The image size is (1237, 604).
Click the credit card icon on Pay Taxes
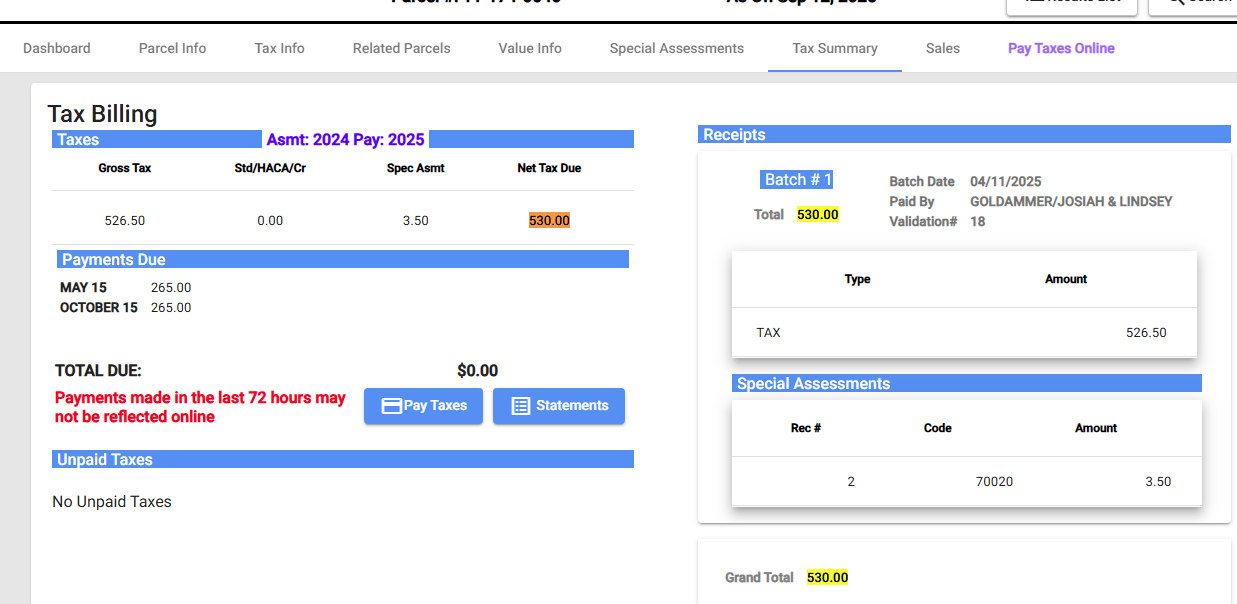(x=392, y=406)
